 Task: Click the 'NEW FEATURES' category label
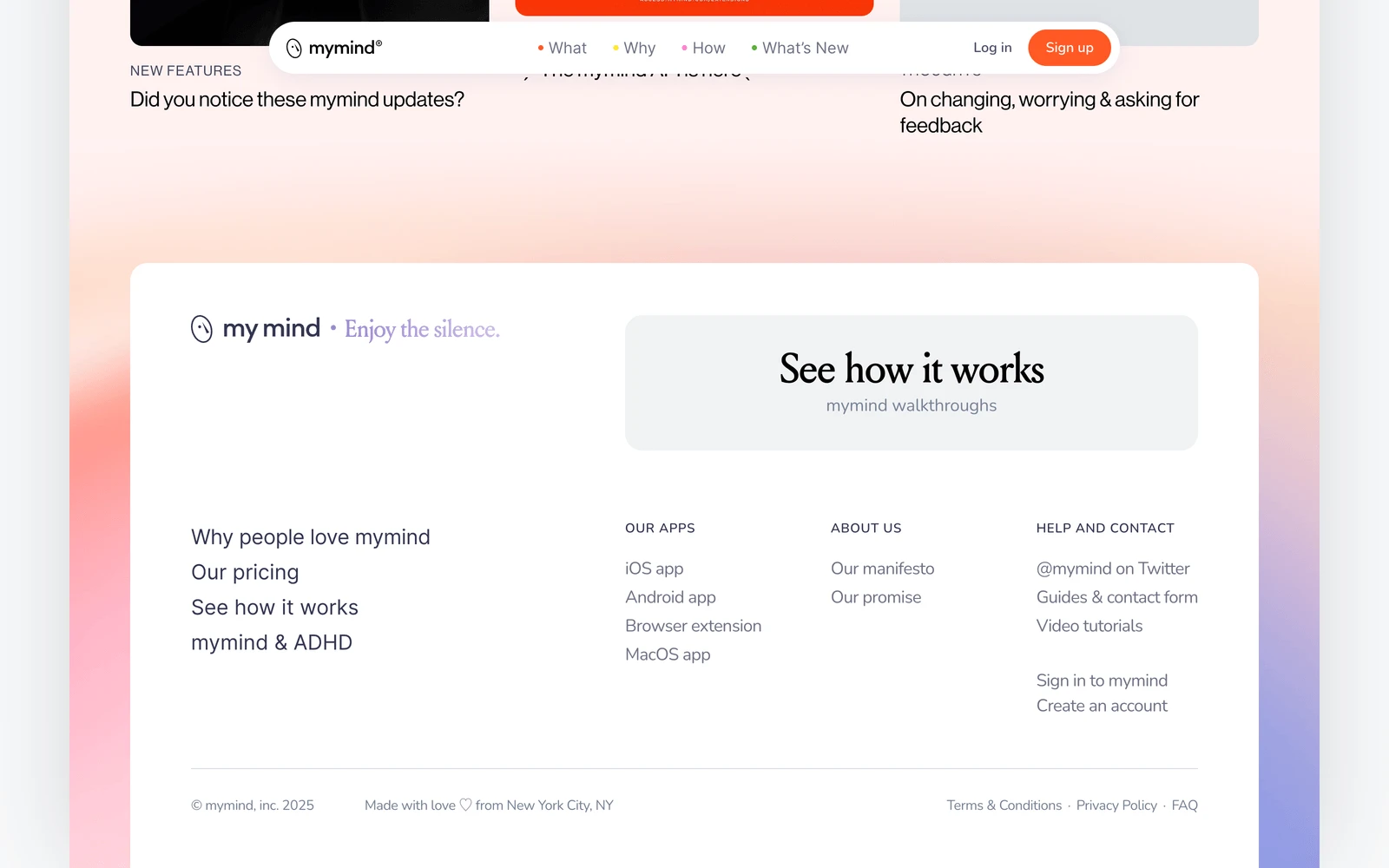coord(186,71)
